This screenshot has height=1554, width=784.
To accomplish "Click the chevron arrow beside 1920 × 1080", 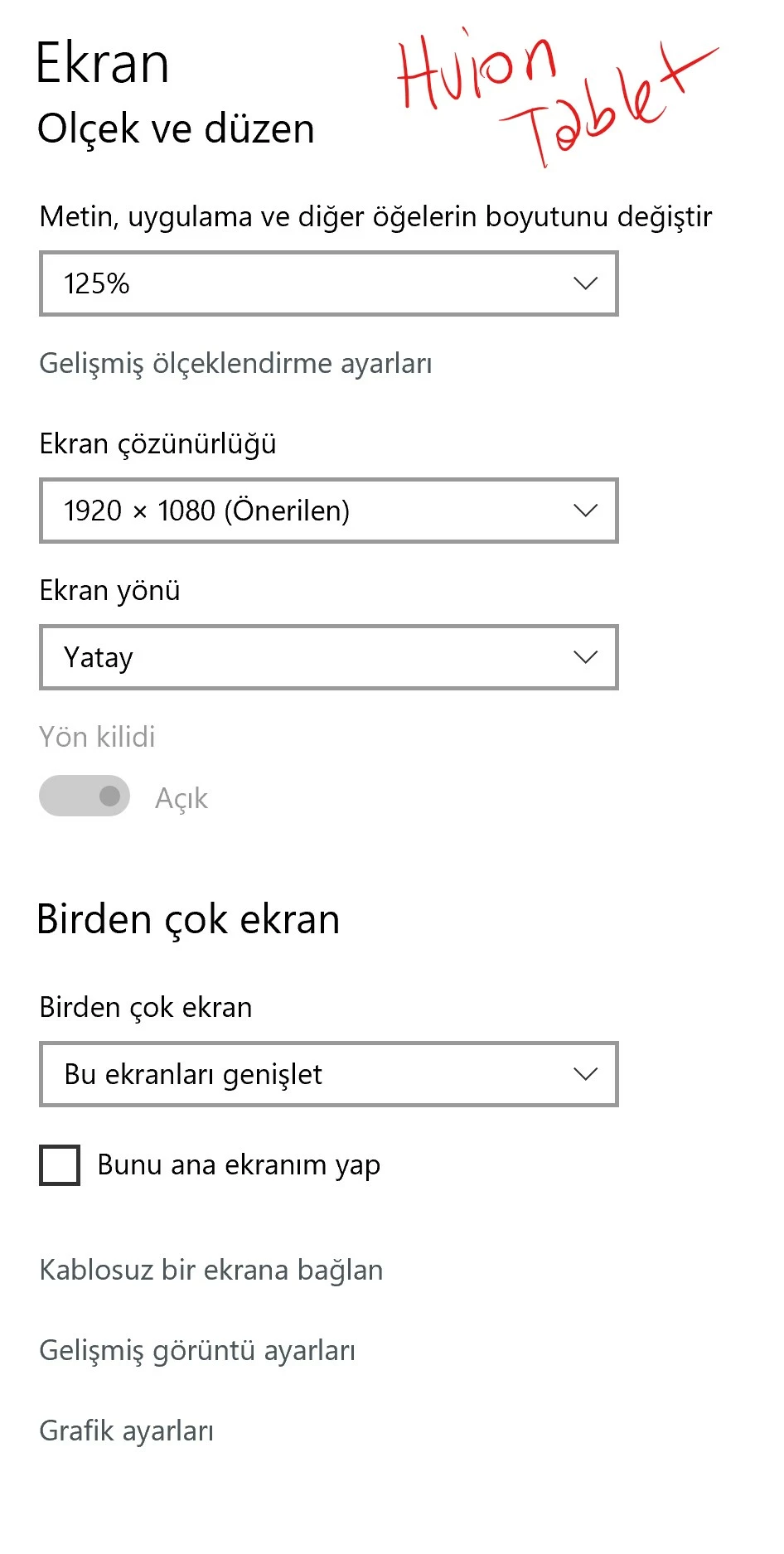I will [x=585, y=511].
